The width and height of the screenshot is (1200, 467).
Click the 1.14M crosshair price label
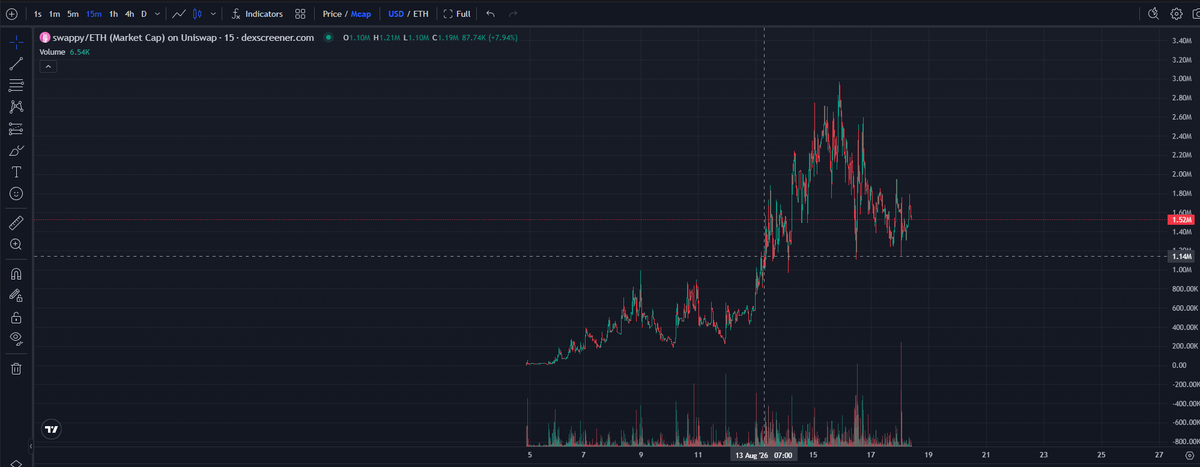point(1180,256)
